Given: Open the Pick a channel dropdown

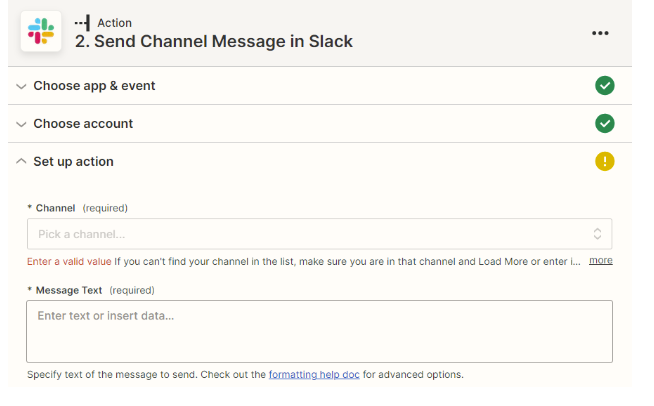Looking at the screenshot, I should click(319, 234).
